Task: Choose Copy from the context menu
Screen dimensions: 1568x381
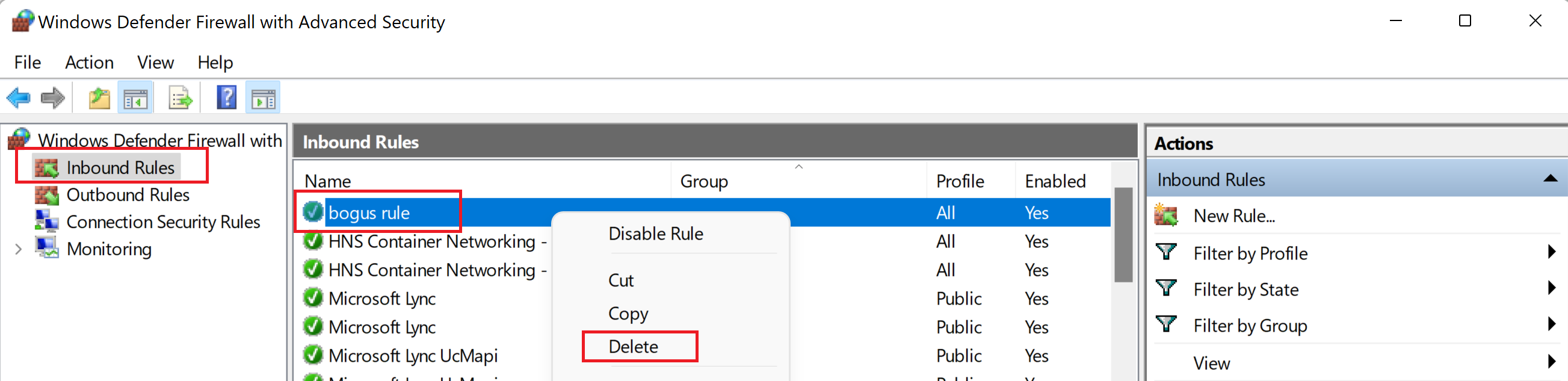Action: click(628, 314)
